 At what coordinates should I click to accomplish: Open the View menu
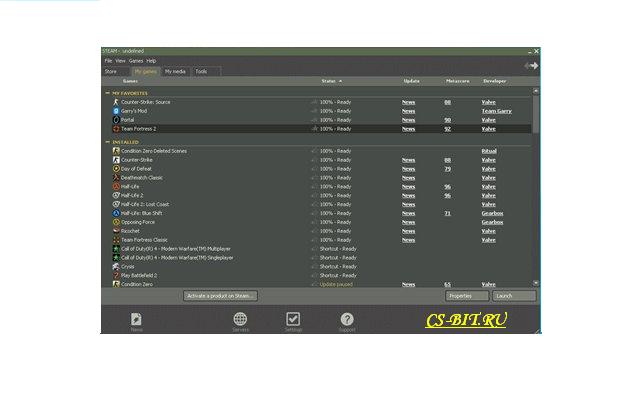coord(120,61)
